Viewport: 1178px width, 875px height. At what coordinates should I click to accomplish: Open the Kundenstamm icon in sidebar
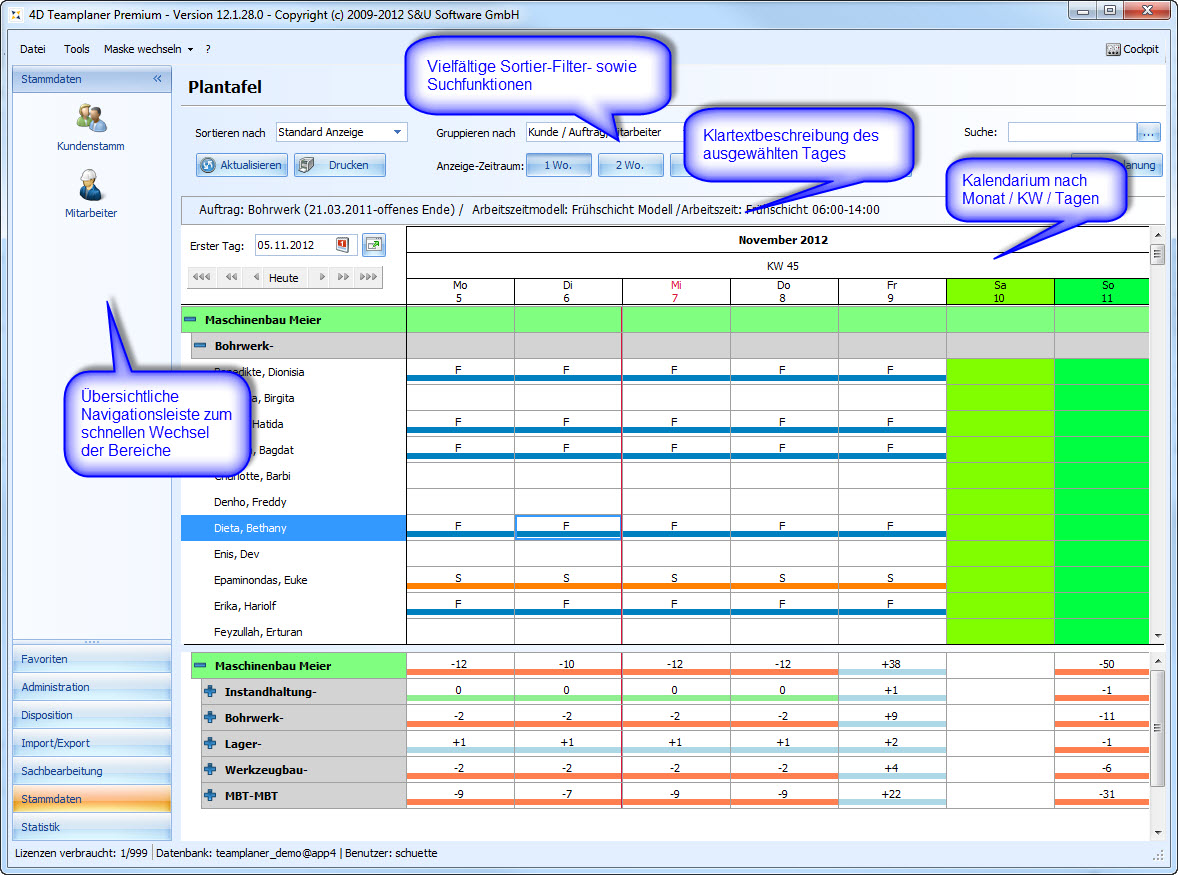tap(91, 119)
